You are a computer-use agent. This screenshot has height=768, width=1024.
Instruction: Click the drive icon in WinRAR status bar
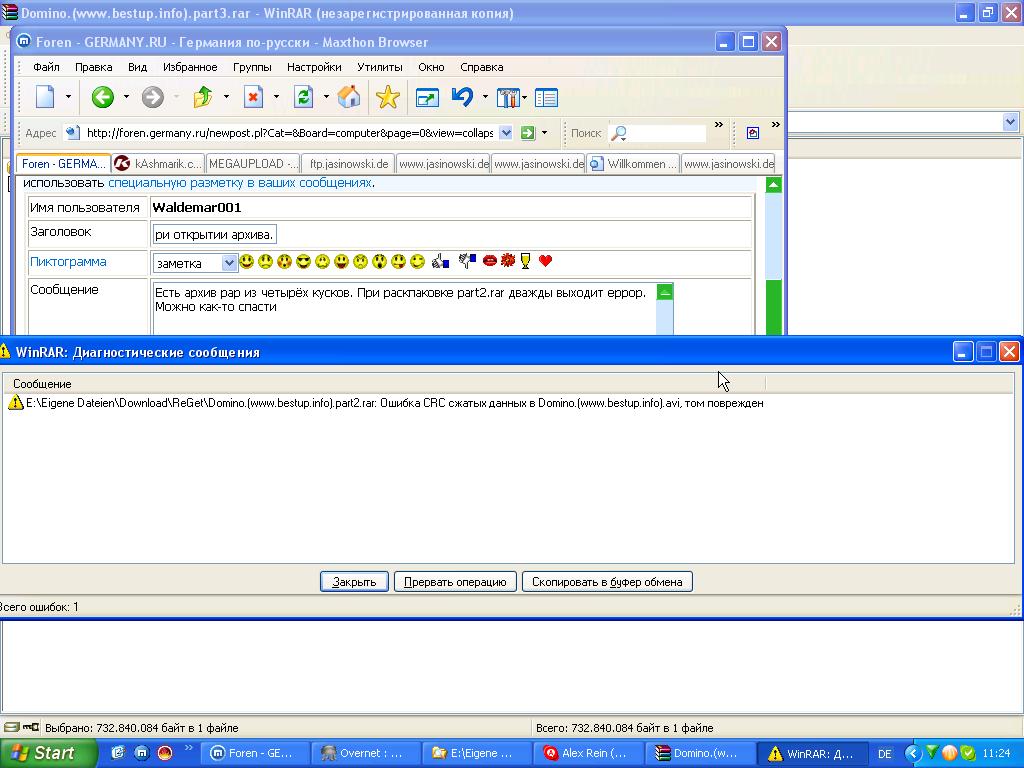[11, 727]
